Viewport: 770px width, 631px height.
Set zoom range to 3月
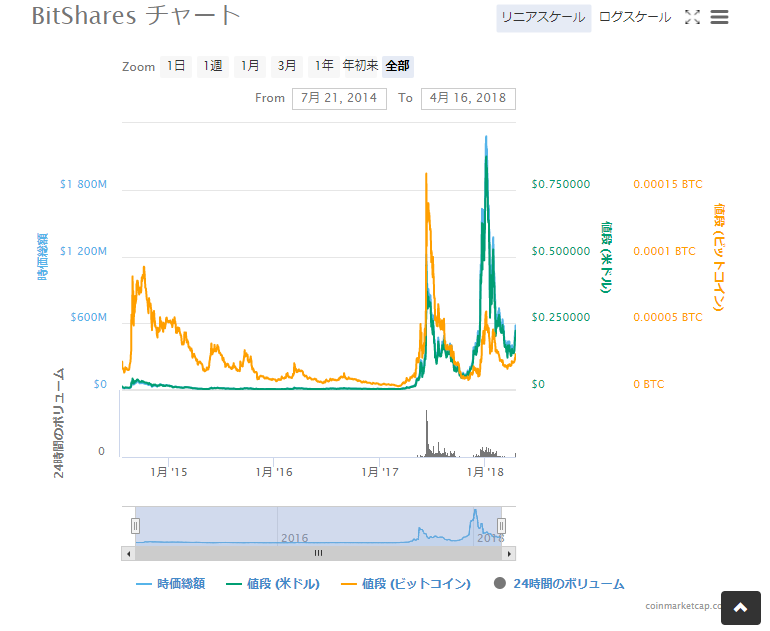coord(287,66)
